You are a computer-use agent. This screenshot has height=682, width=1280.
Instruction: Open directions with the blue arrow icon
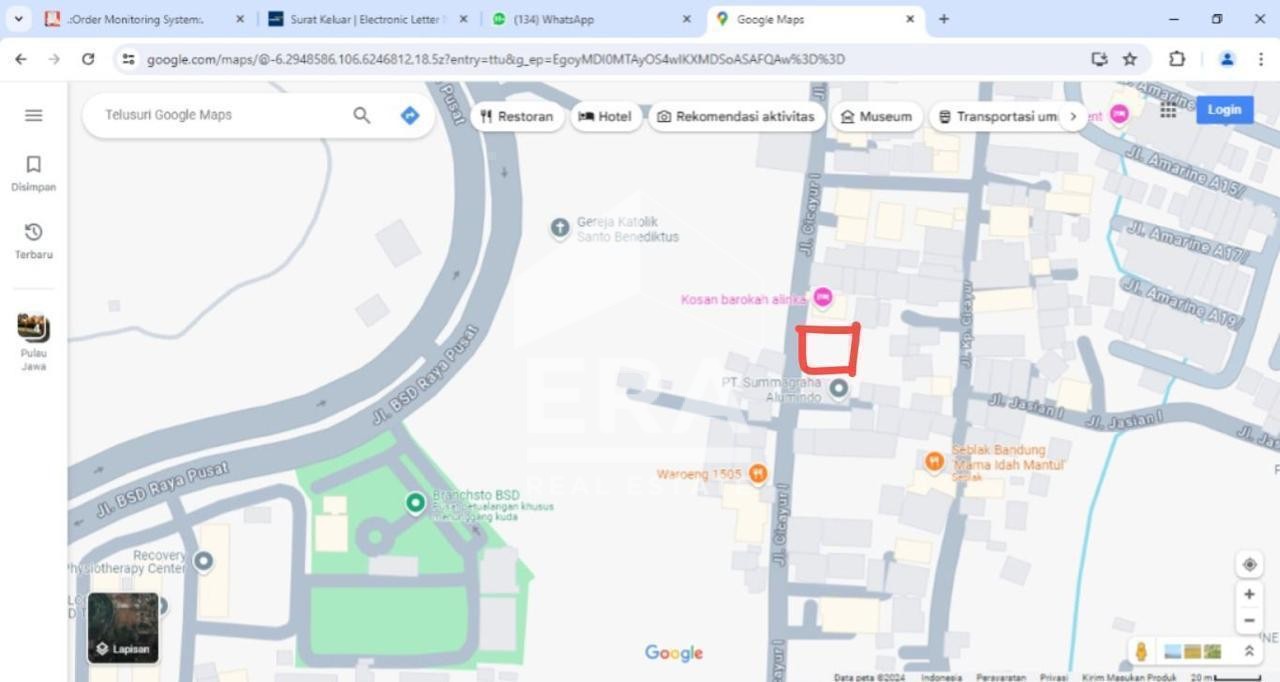coord(409,115)
